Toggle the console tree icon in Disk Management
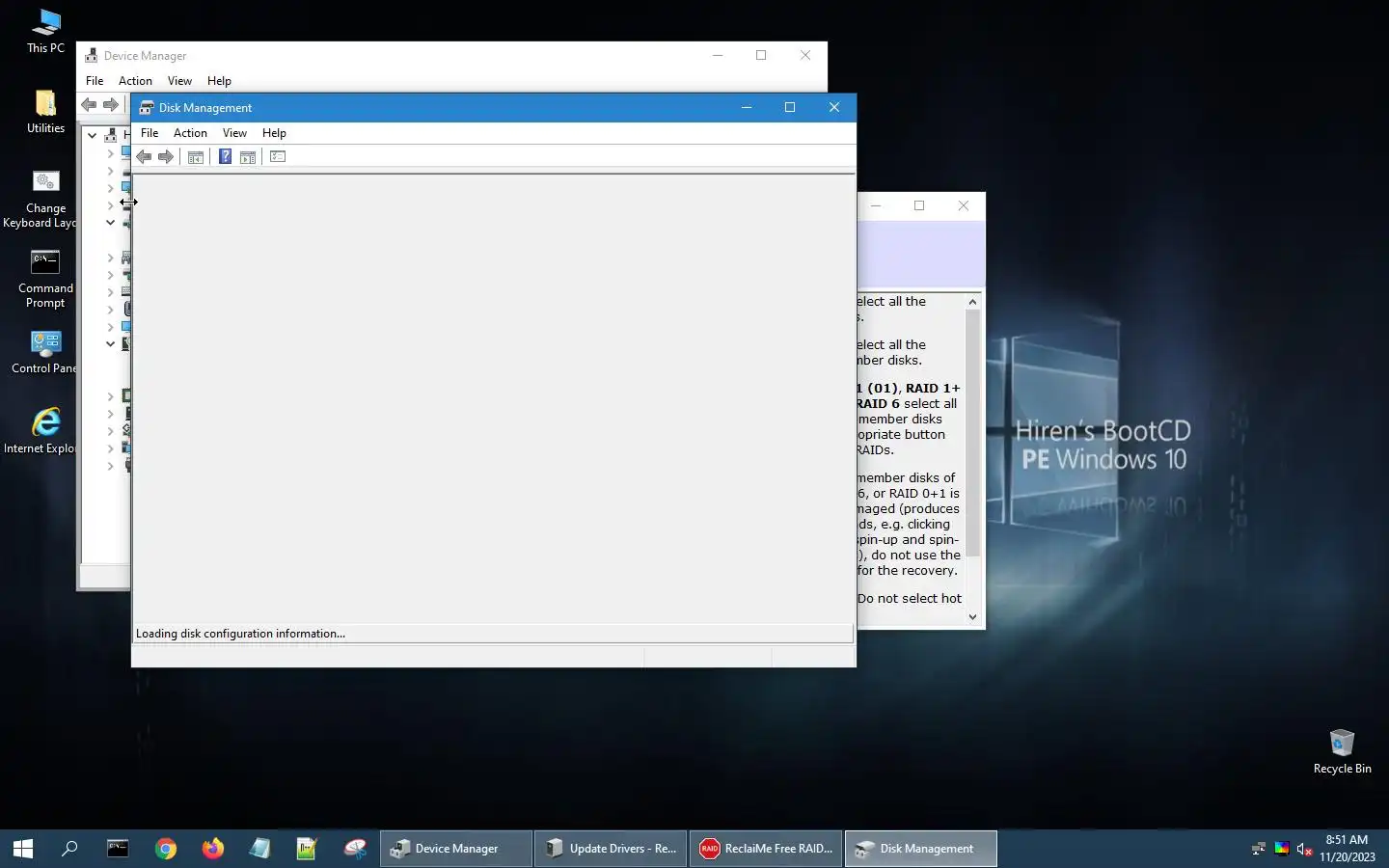The width and height of the screenshot is (1389, 868). (x=196, y=157)
